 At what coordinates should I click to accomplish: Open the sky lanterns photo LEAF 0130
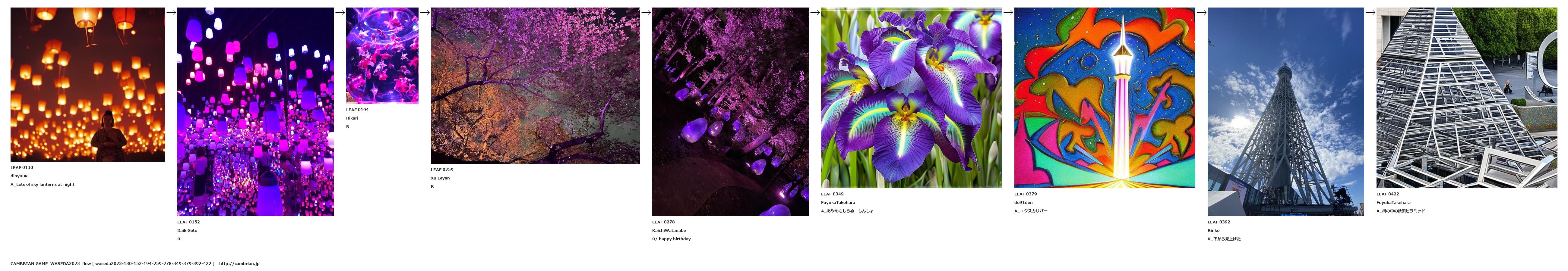click(x=88, y=84)
